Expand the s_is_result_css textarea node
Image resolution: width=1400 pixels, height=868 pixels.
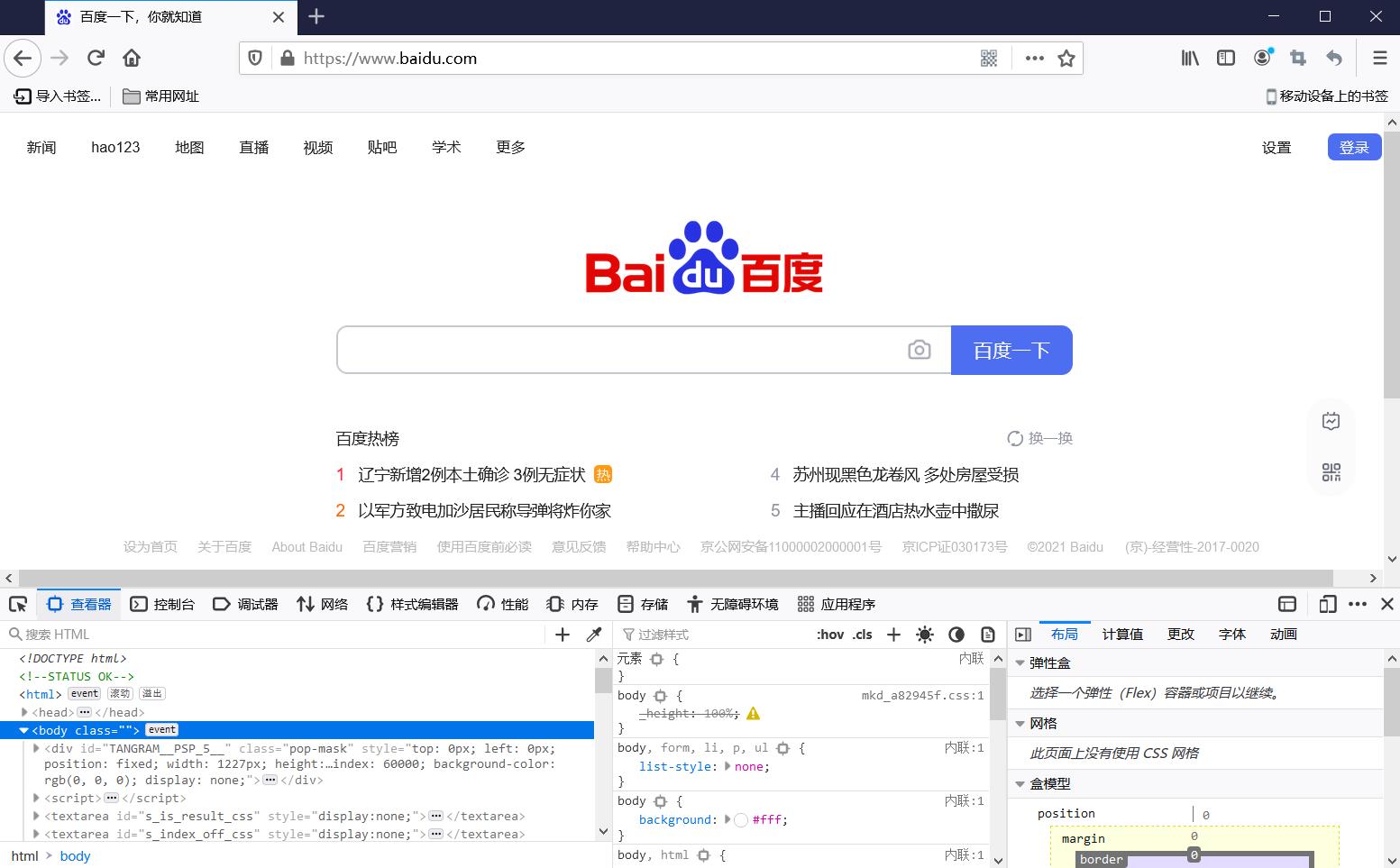pyautogui.click(x=37, y=816)
